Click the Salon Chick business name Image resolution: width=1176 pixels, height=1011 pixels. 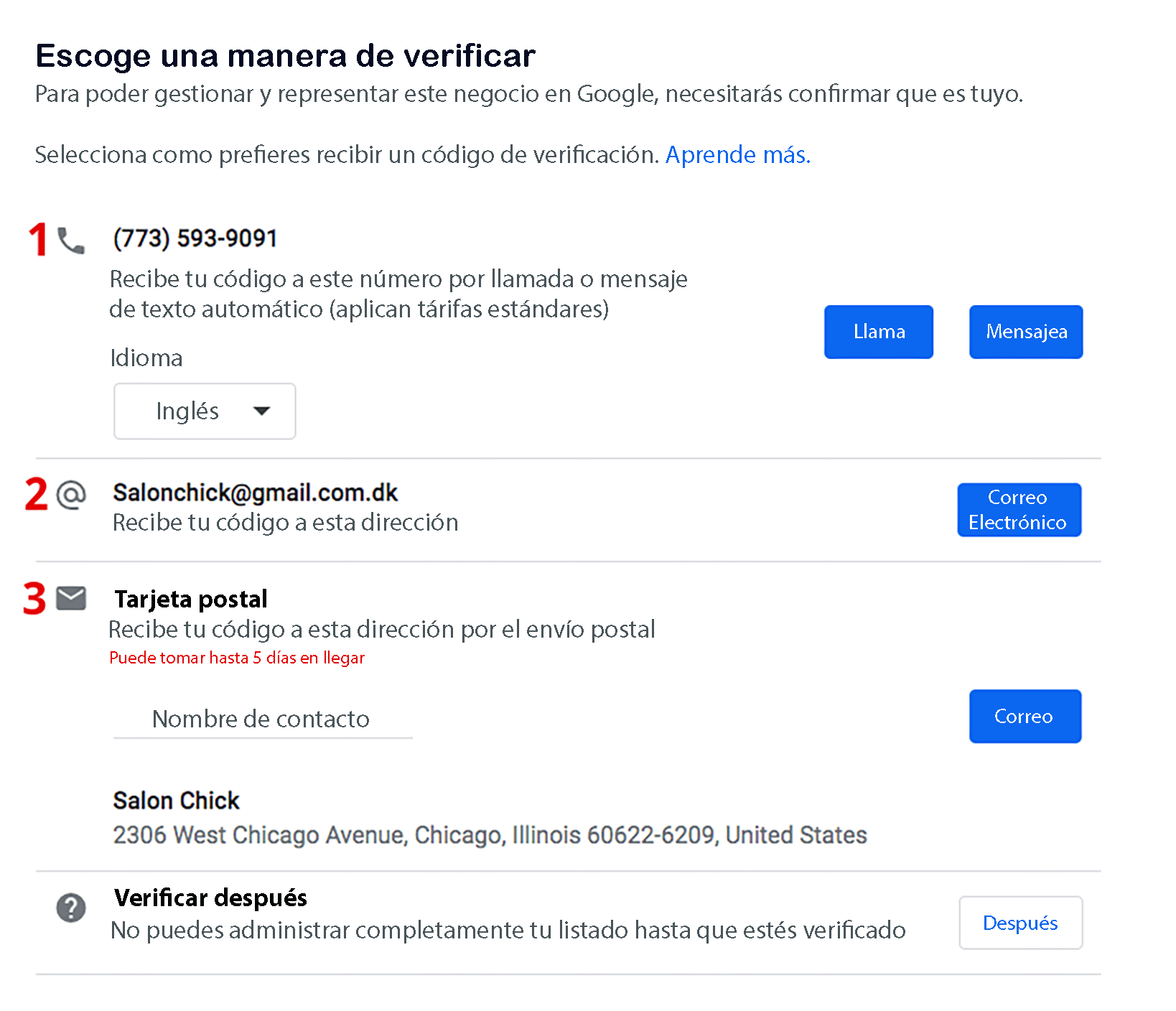176,801
